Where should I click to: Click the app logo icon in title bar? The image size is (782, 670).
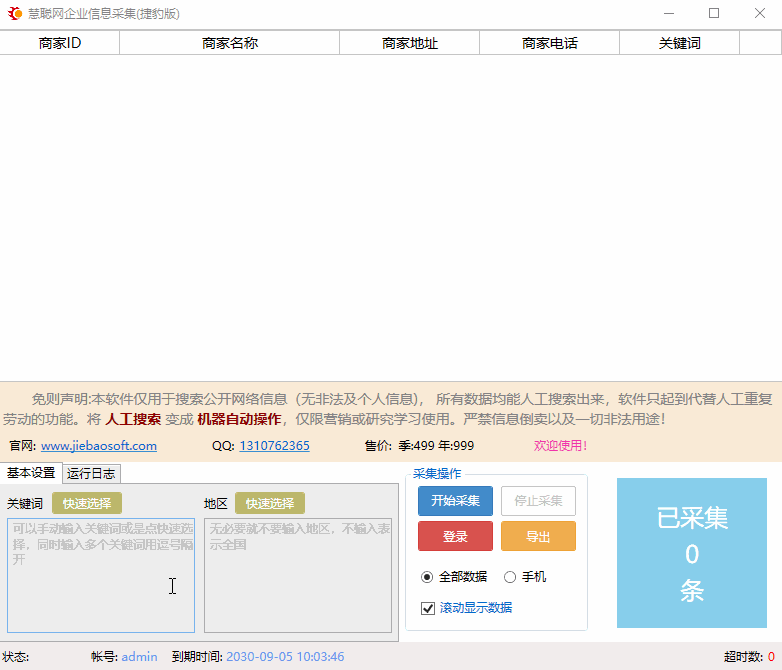(15, 14)
